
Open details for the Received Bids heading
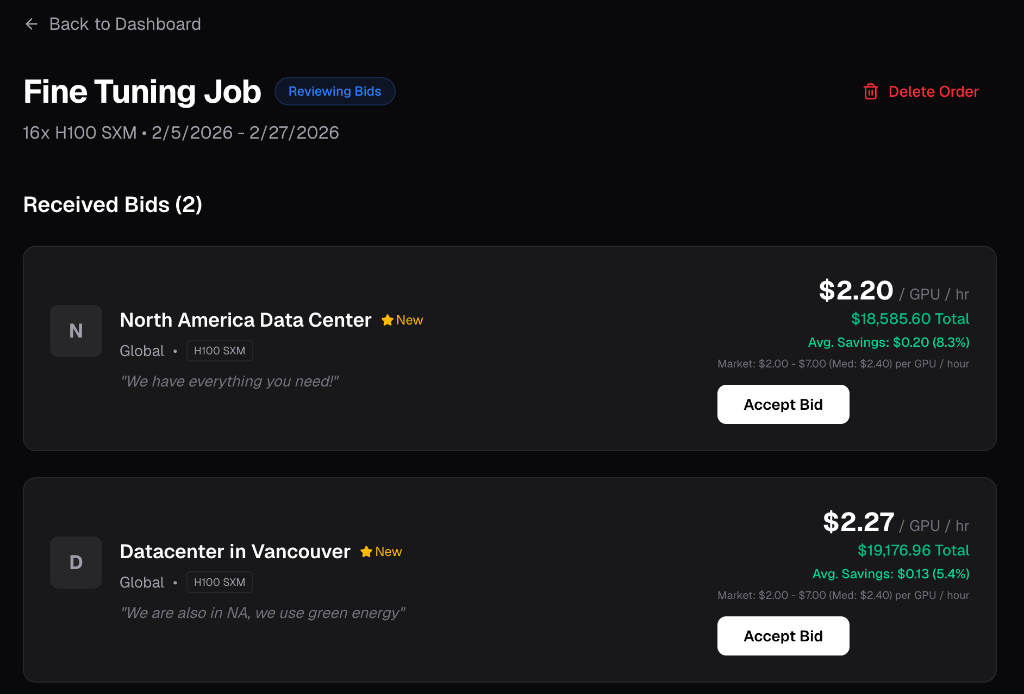pos(112,205)
